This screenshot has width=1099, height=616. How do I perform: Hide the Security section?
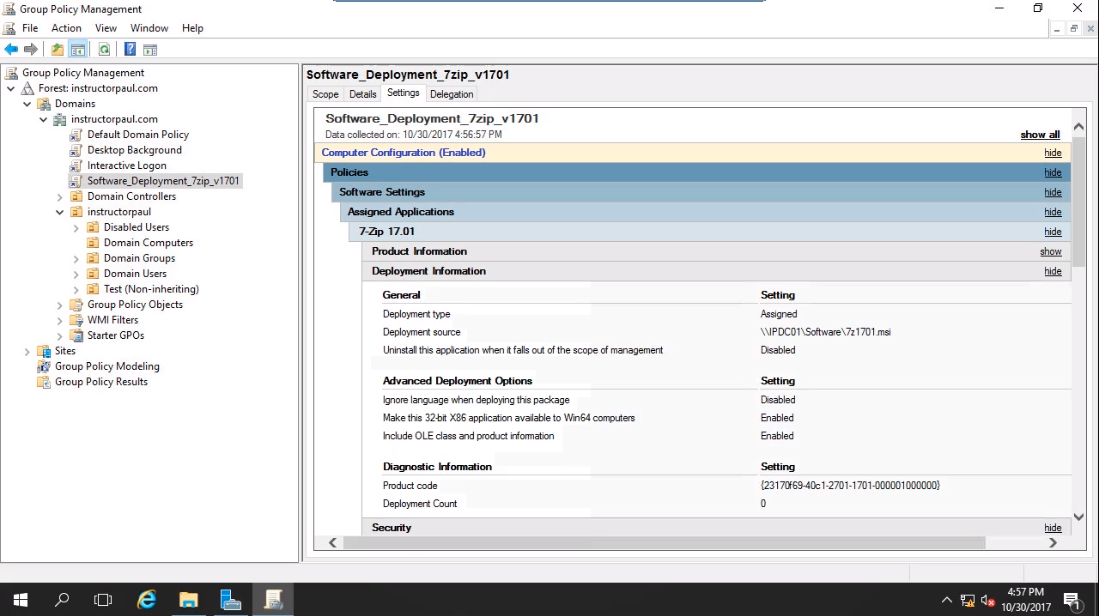(1053, 528)
